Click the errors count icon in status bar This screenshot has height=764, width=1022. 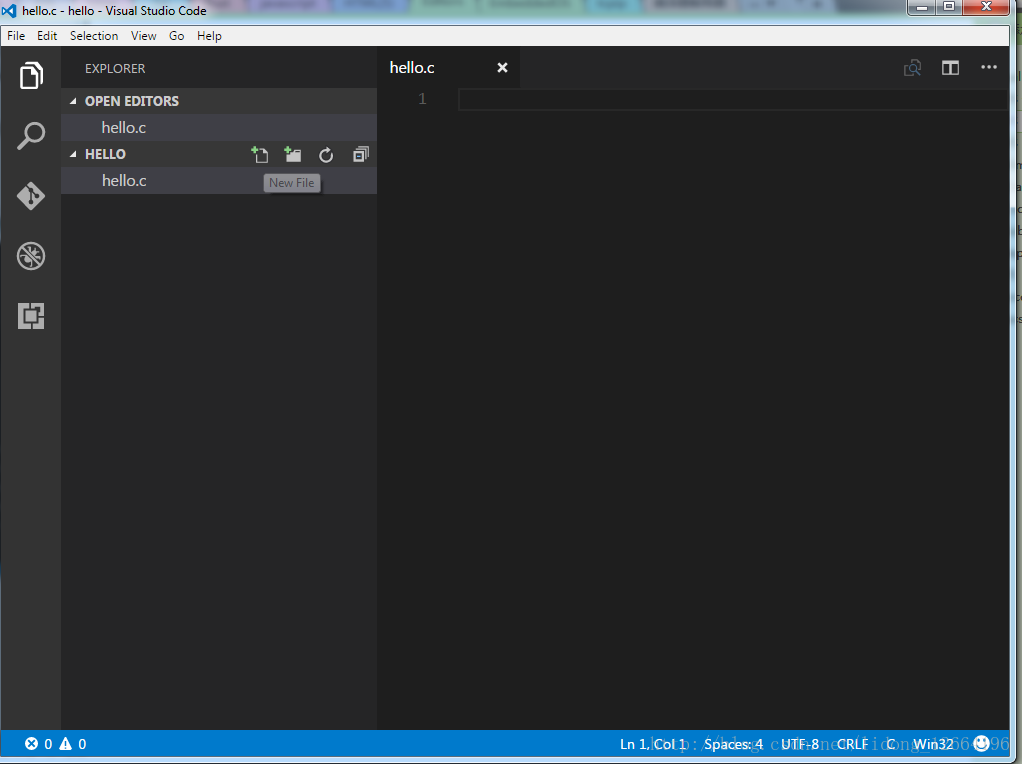[31, 744]
